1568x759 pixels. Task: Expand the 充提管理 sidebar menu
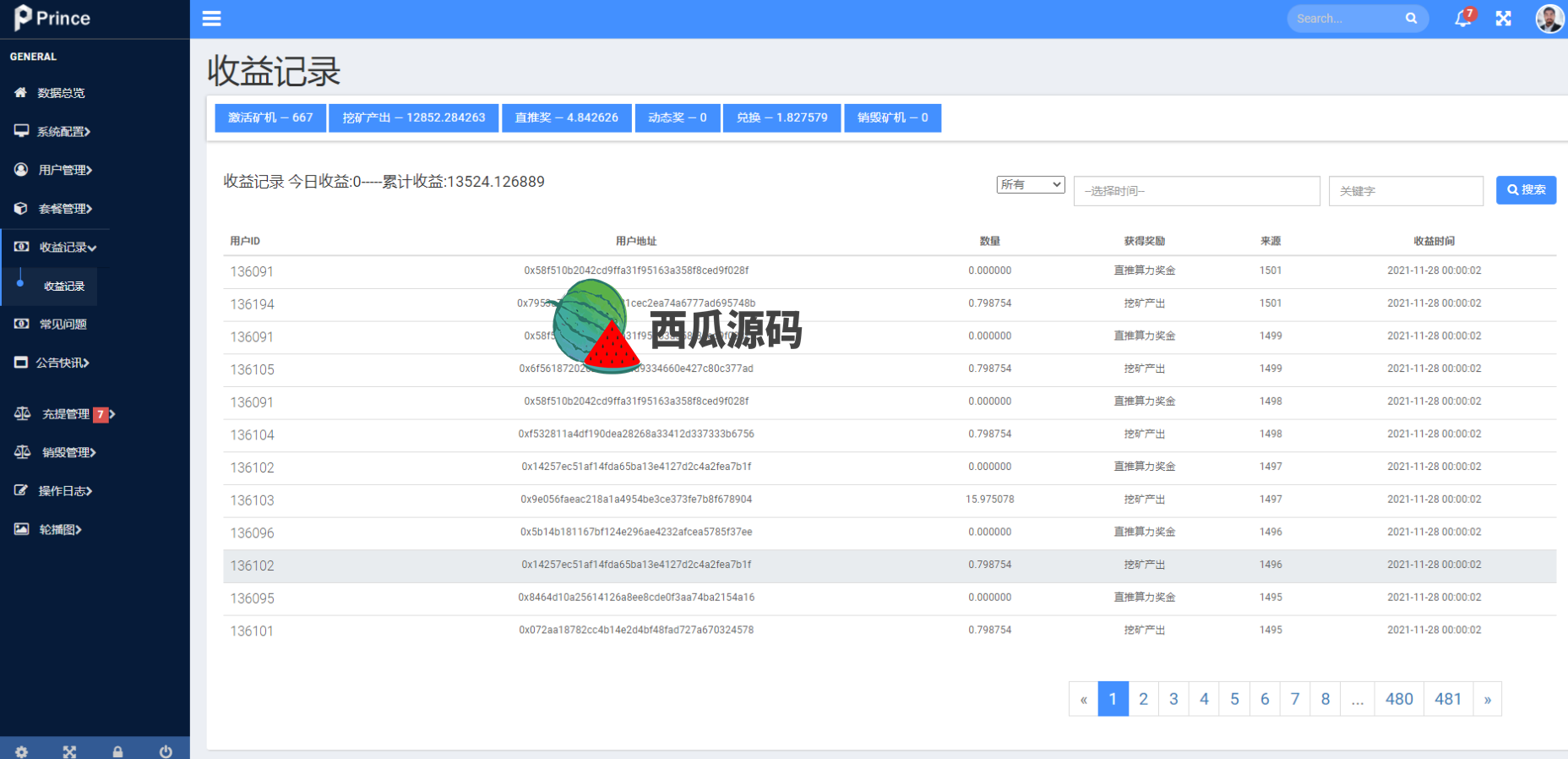click(66, 414)
